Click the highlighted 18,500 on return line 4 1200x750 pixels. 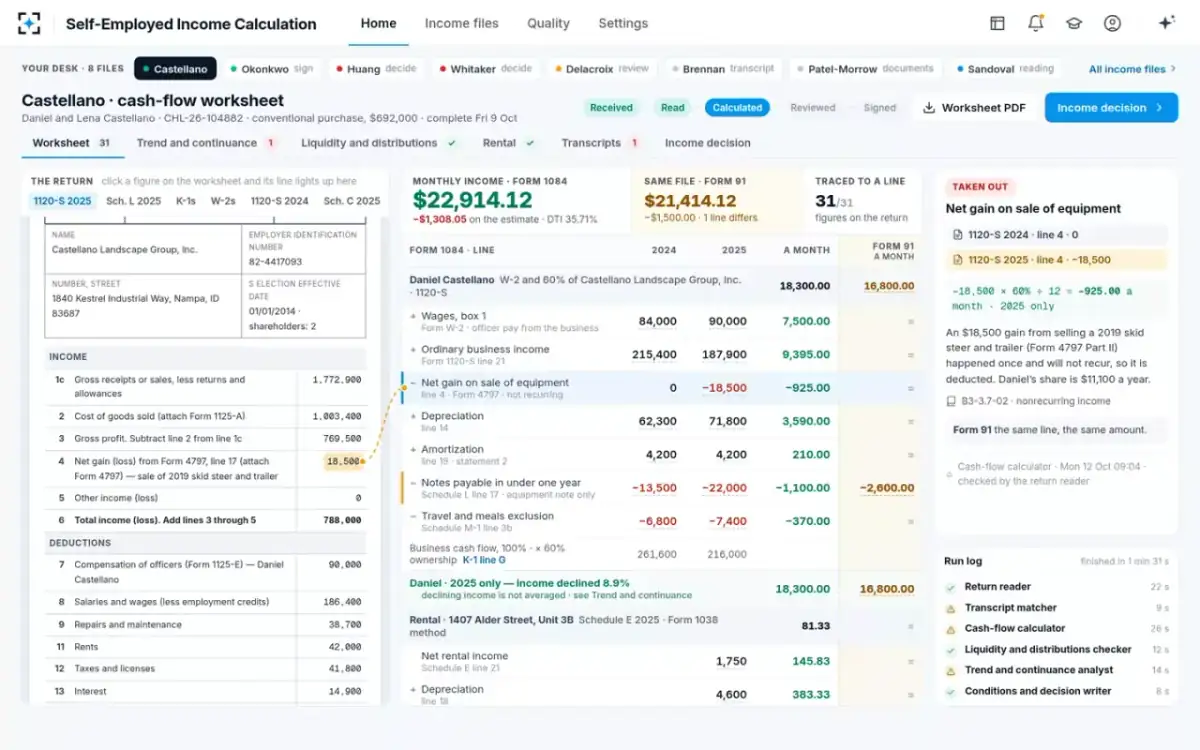[343, 461]
